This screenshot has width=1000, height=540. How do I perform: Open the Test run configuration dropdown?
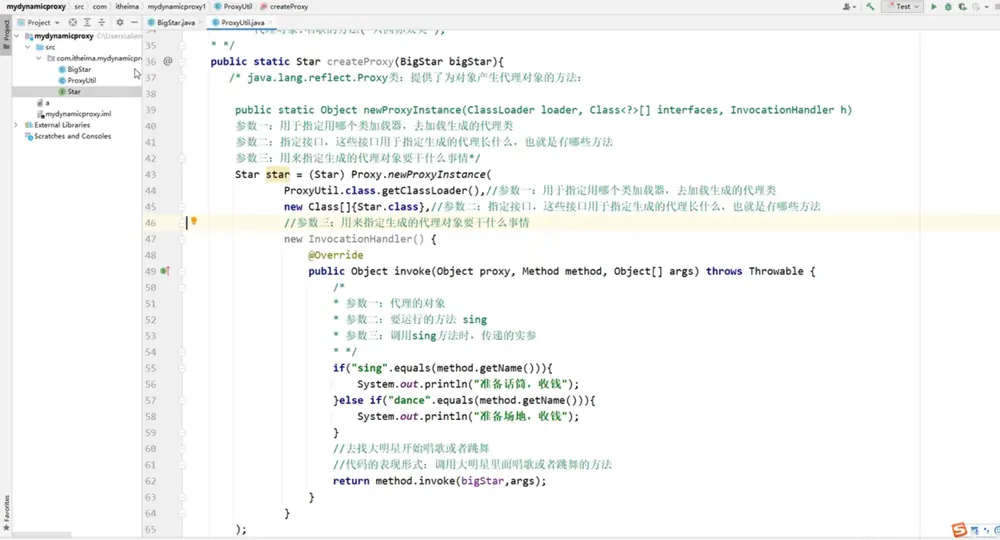coord(903,6)
